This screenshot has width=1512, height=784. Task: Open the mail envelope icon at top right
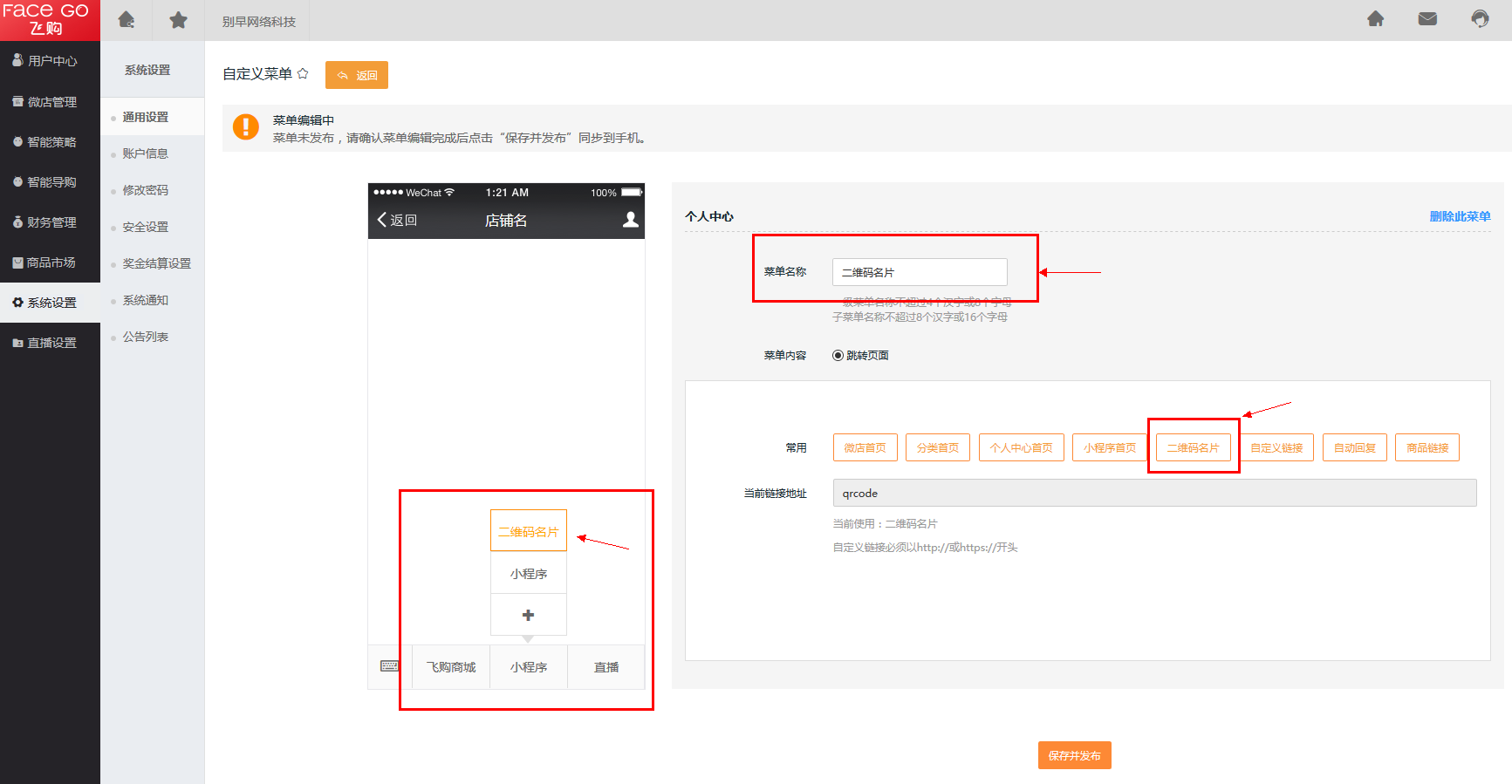(1427, 19)
